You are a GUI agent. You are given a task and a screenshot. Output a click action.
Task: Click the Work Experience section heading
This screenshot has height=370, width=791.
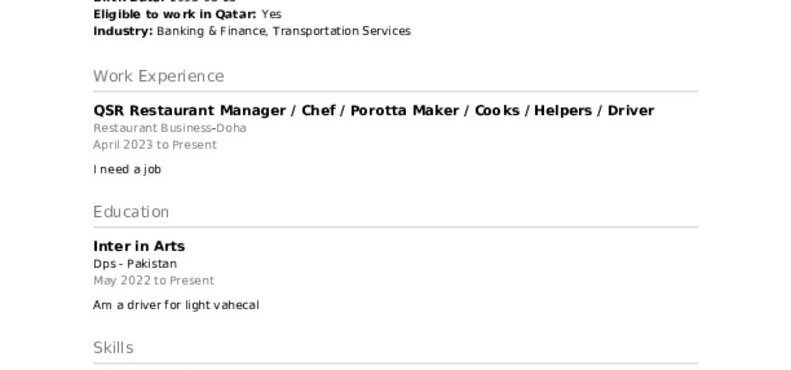tap(158, 76)
